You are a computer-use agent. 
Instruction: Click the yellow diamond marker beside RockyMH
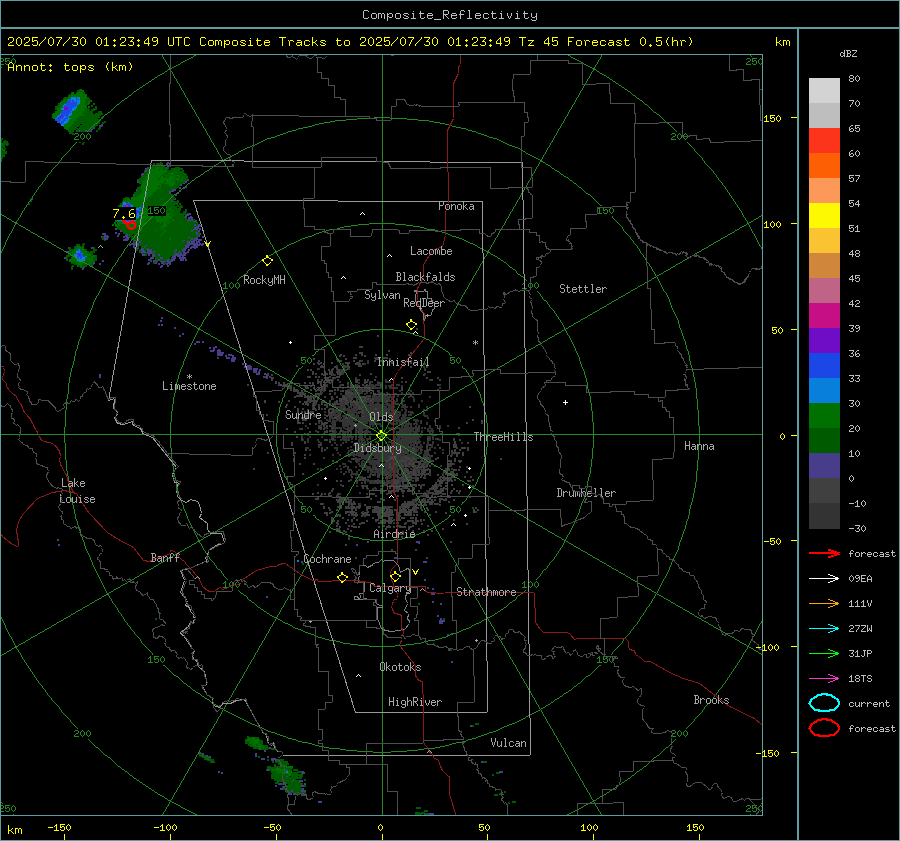267,261
